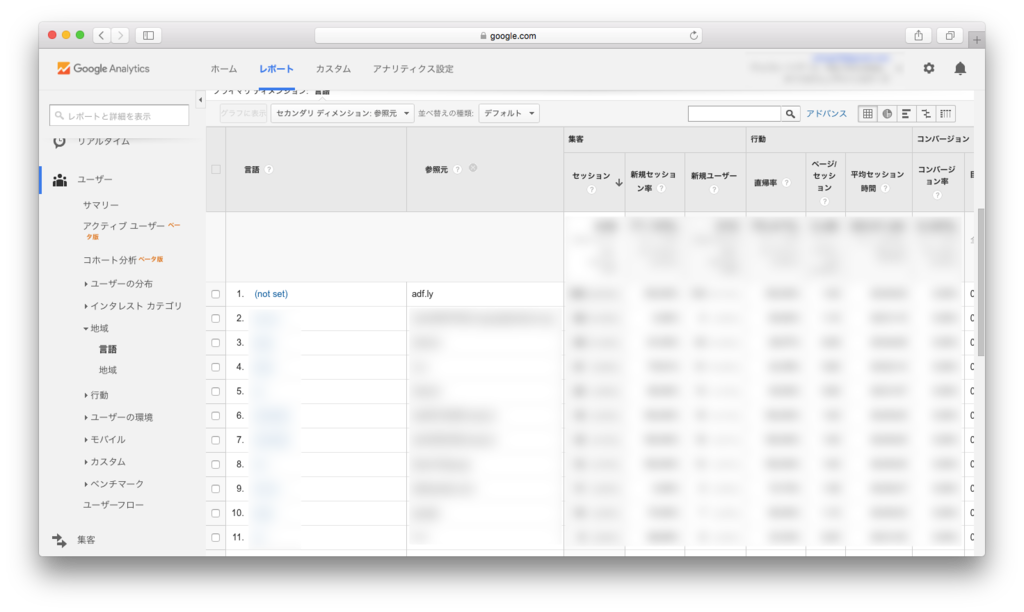Reload the page with the refresh icon
Screen dimensions: 1024x612
694,35
